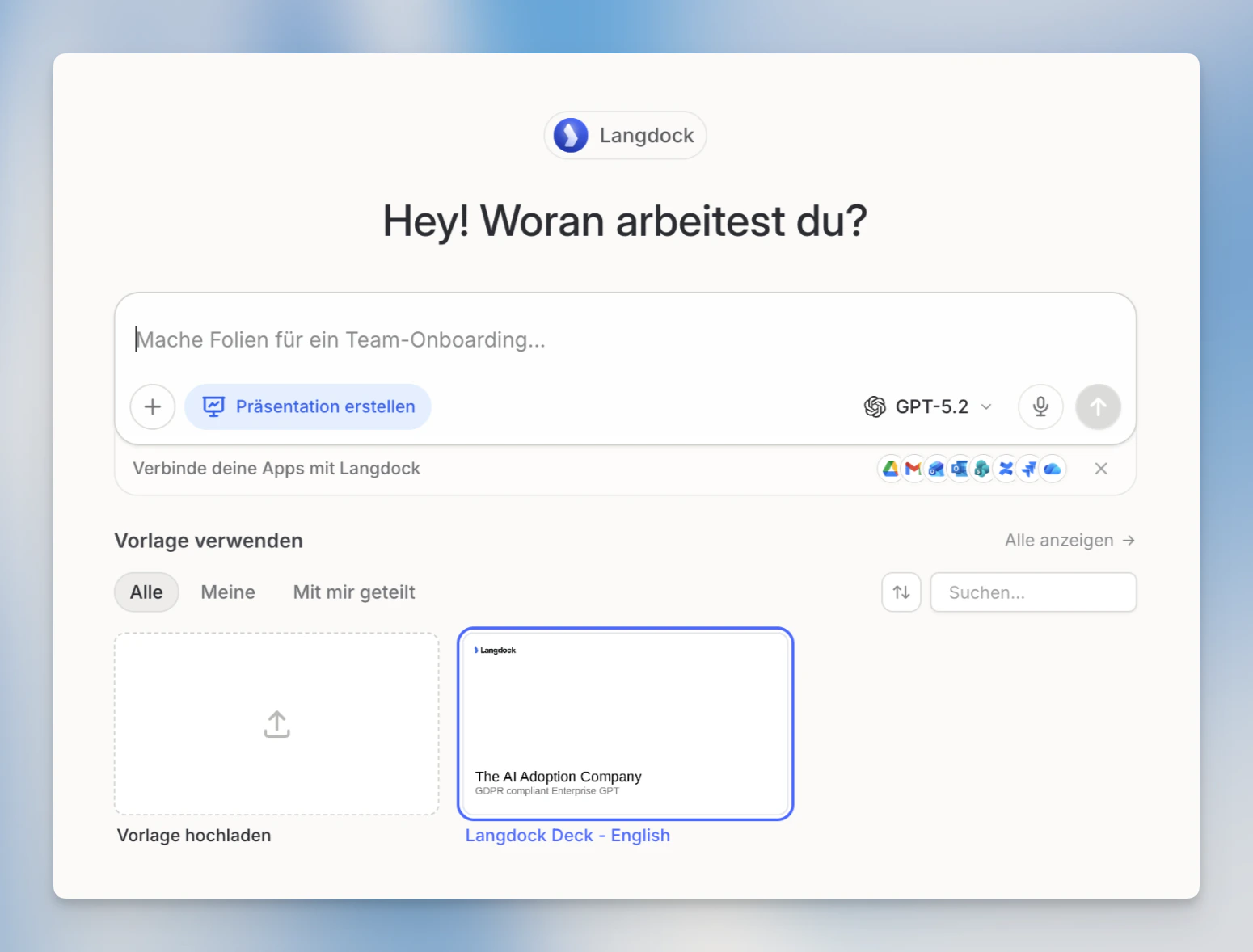Toggle the Präsentation erstellen mode
Screen dimensions: 1253x952
point(307,406)
